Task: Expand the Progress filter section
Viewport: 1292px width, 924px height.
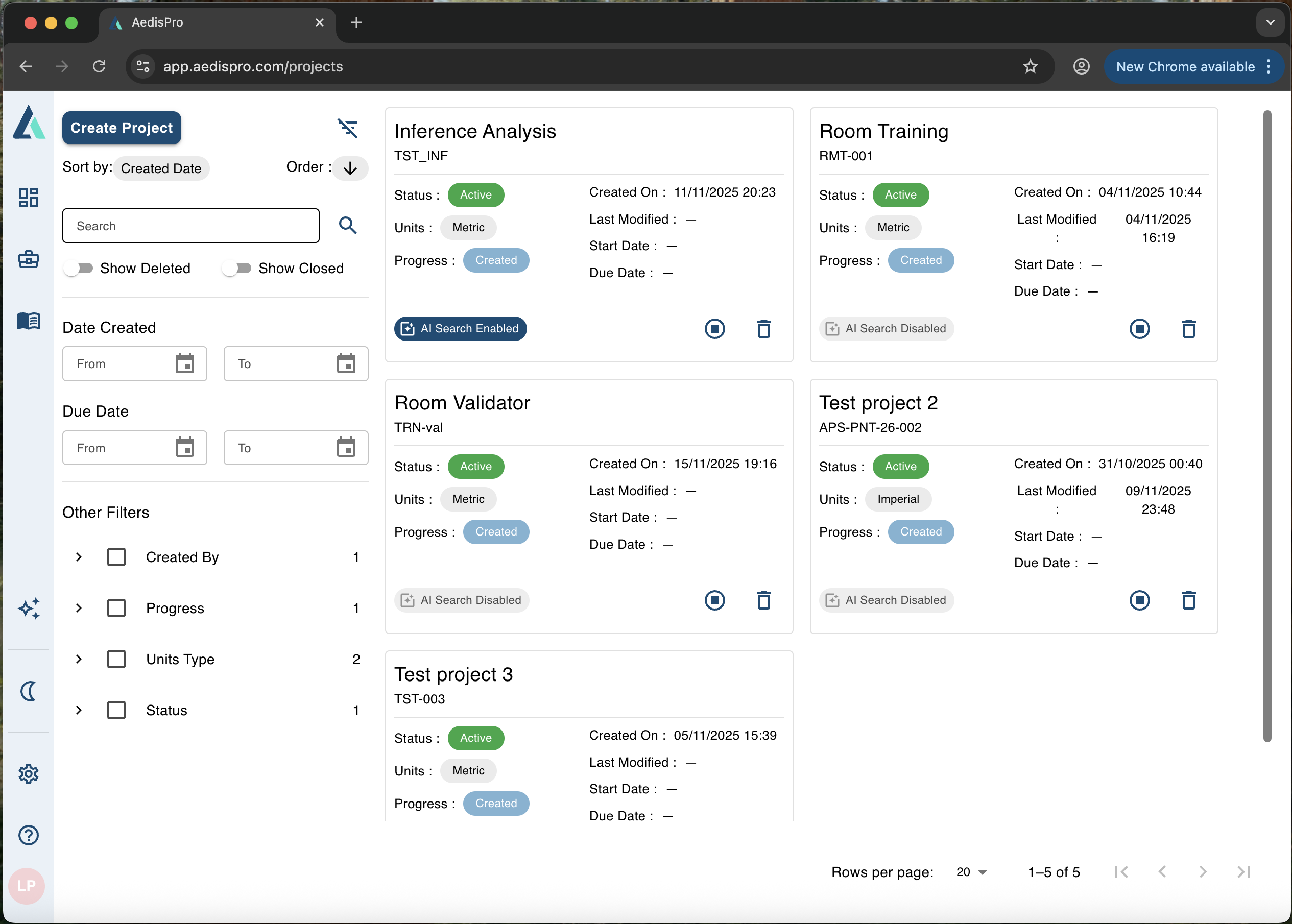Action: tap(79, 607)
